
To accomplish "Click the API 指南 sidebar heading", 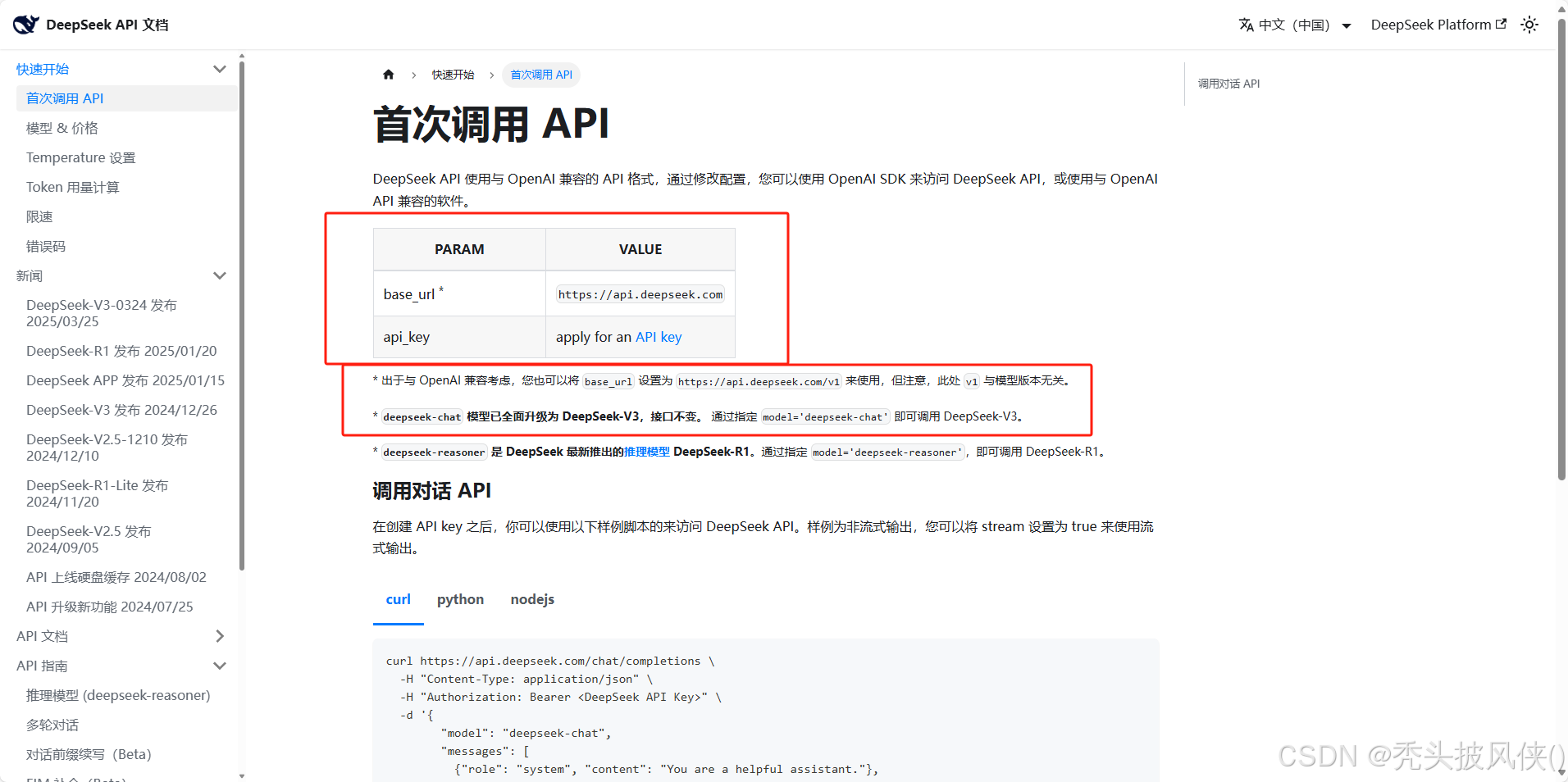I will 42,666.
